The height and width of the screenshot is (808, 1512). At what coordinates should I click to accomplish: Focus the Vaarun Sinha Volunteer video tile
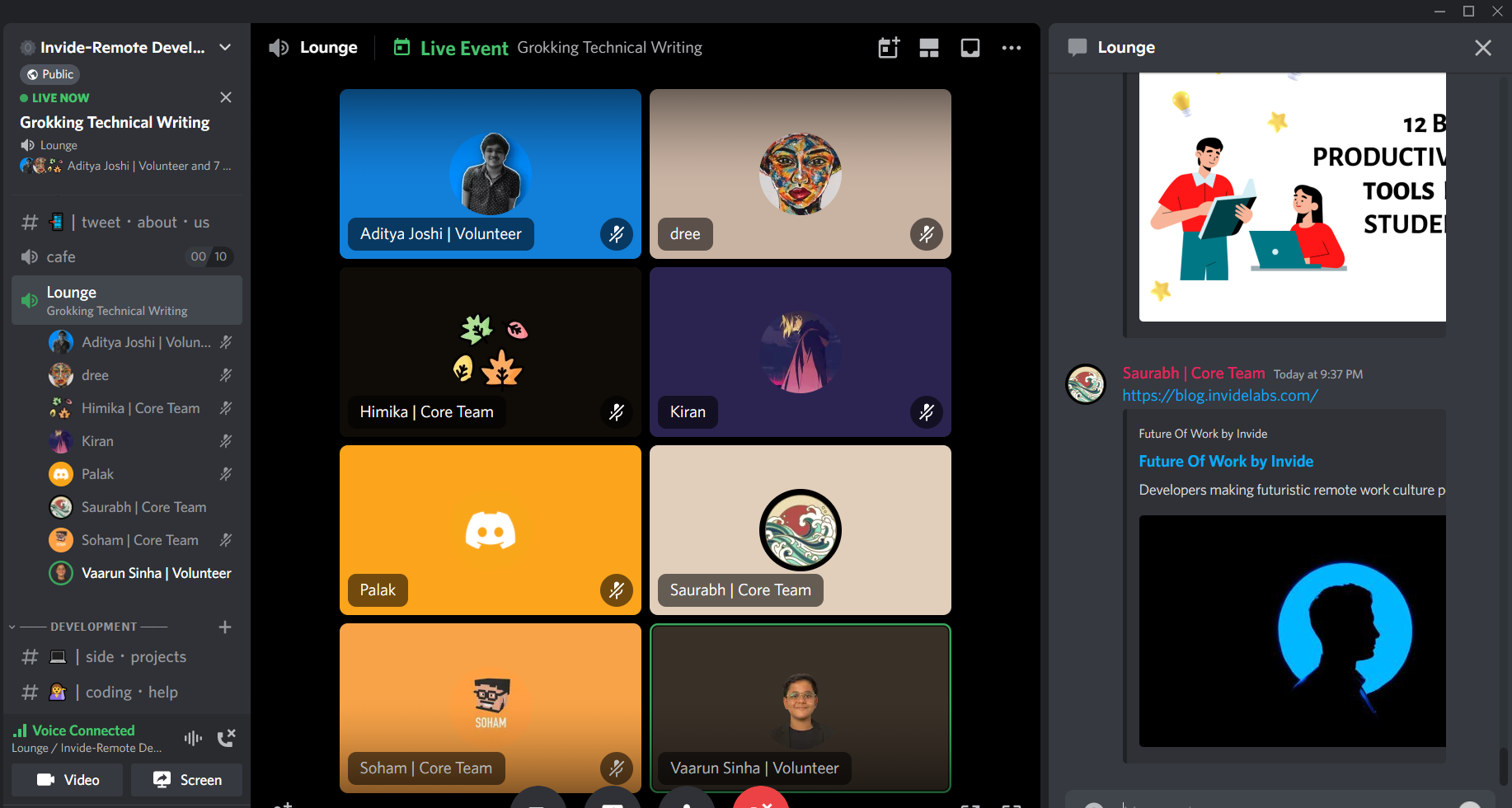[x=801, y=708]
